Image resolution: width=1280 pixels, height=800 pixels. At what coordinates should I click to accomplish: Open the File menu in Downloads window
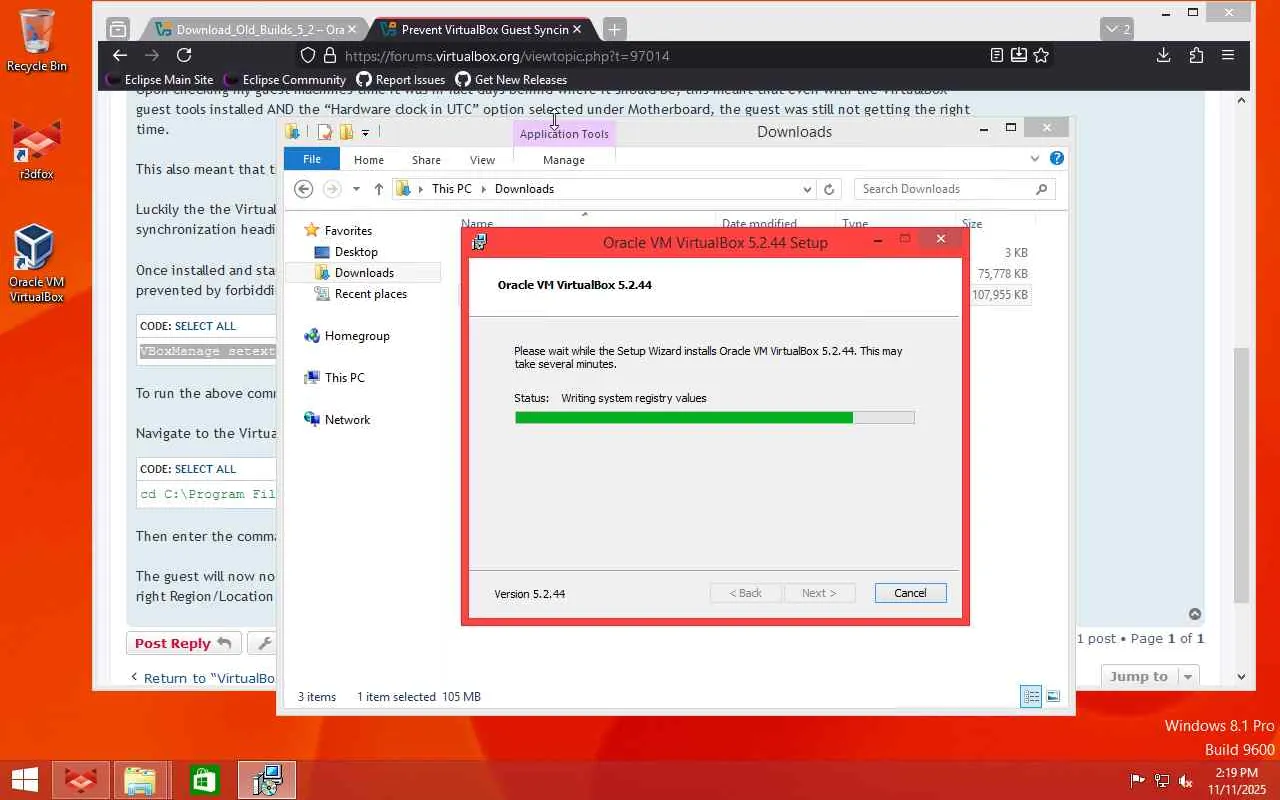click(312, 159)
